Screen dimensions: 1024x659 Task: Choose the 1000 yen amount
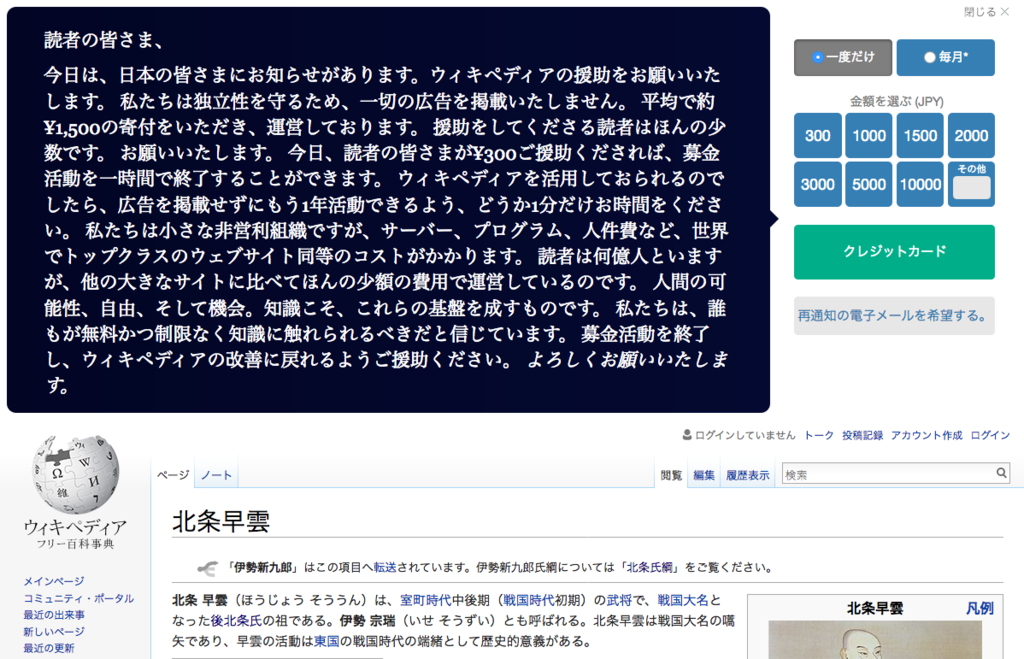[869, 135]
